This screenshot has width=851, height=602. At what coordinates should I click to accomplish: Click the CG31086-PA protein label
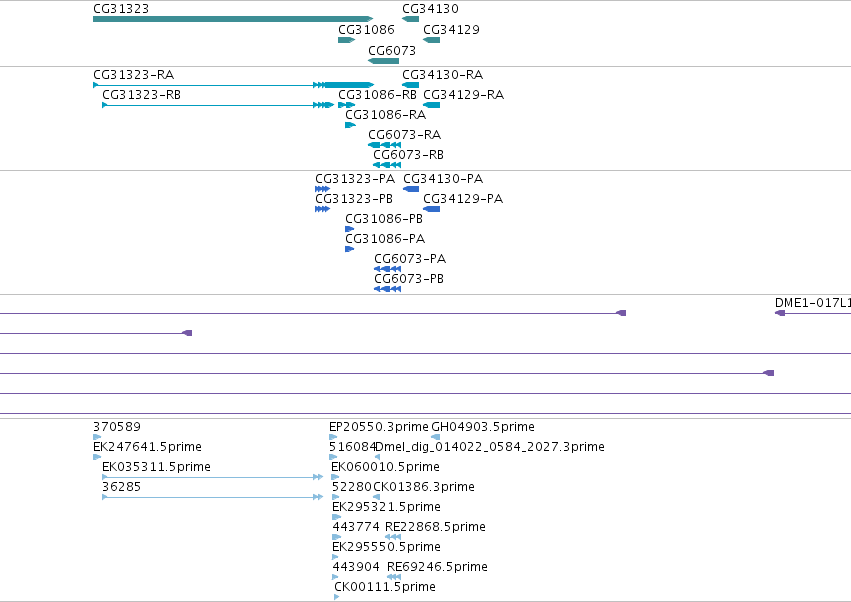385,239
